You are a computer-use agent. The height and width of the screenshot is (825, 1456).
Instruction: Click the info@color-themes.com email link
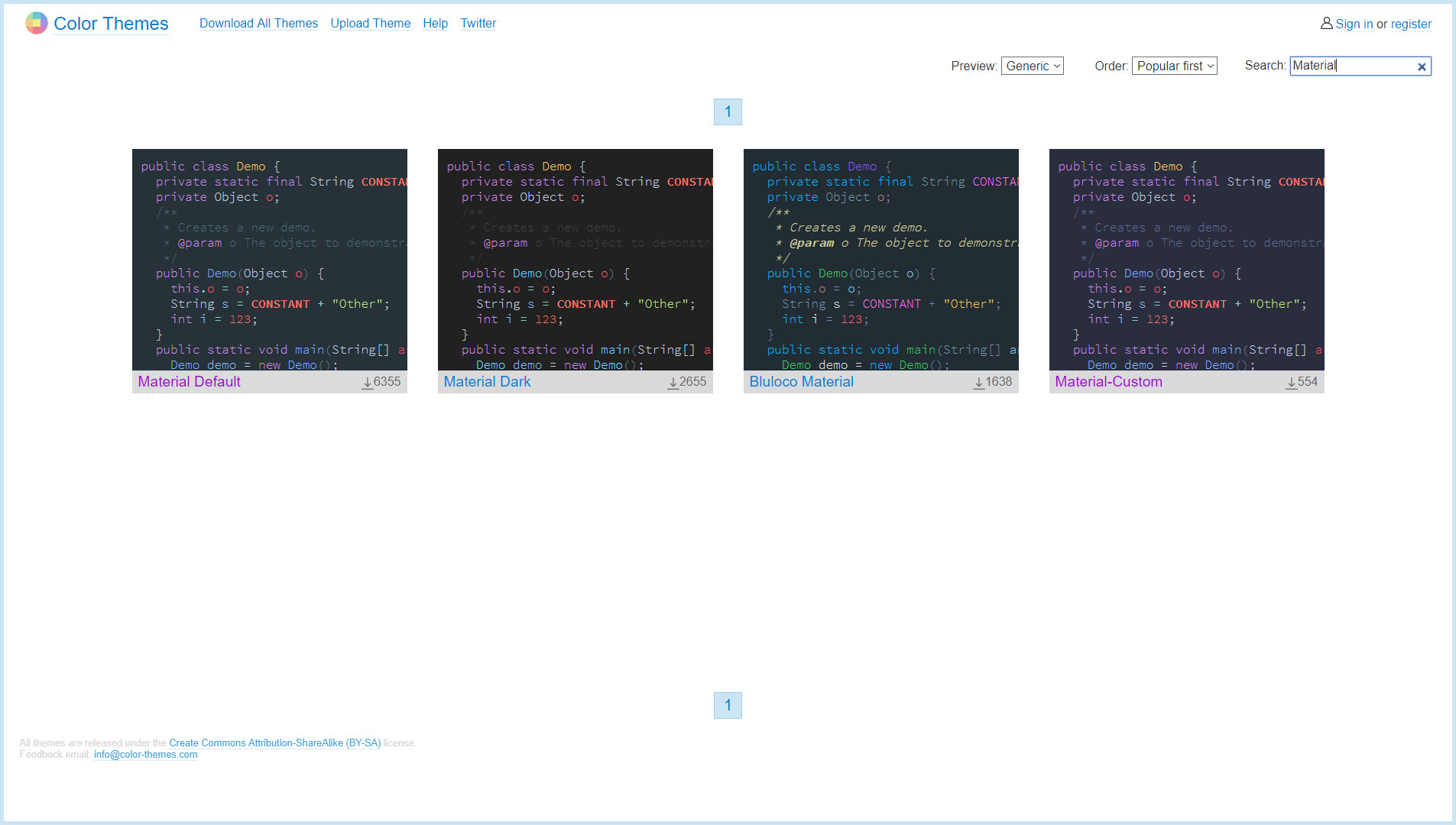click(x=145, y=754)
